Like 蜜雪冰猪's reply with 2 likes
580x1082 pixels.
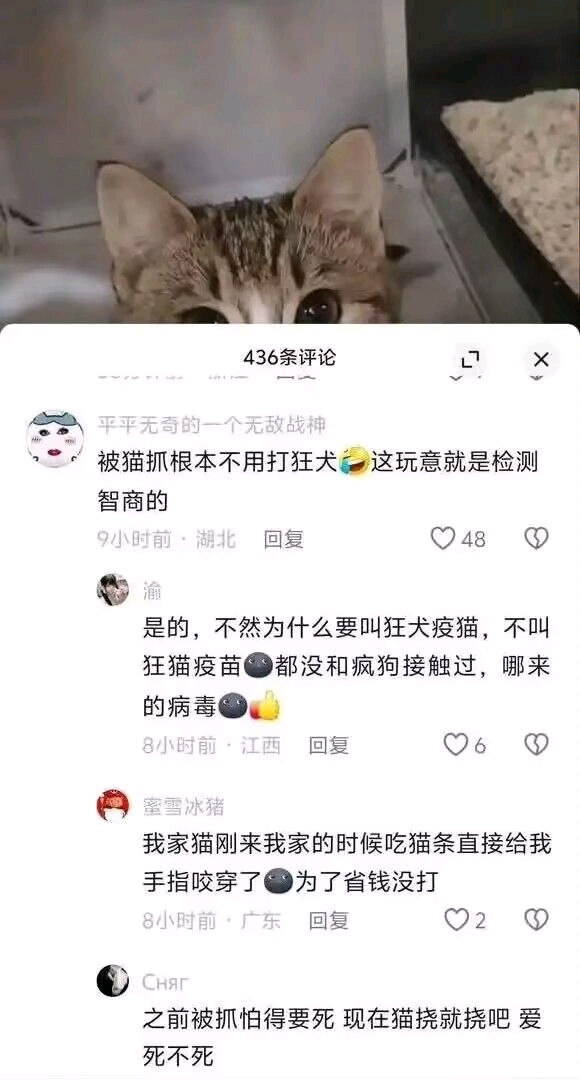click(456, 920)
